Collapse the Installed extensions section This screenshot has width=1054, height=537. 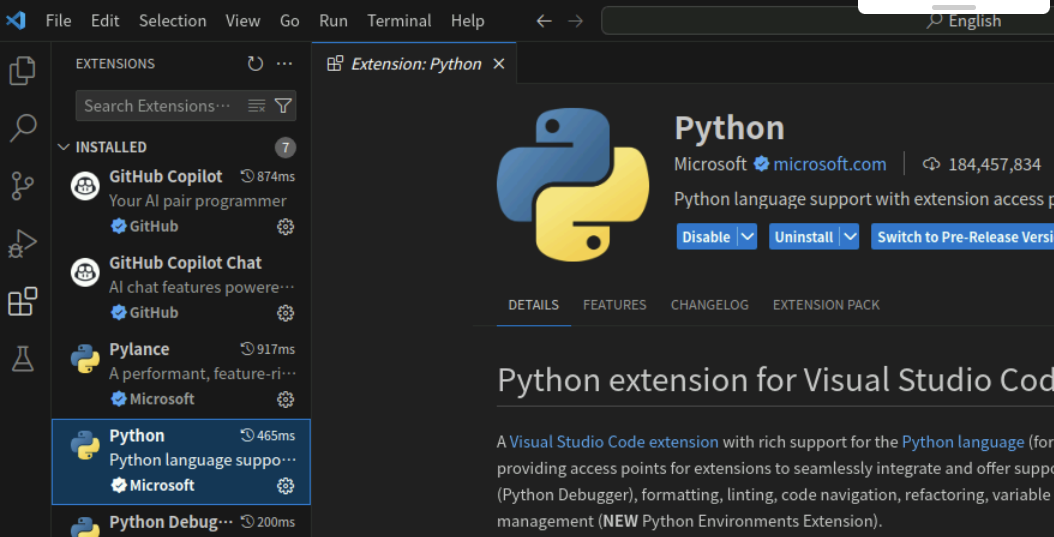(x=64, y=147)
